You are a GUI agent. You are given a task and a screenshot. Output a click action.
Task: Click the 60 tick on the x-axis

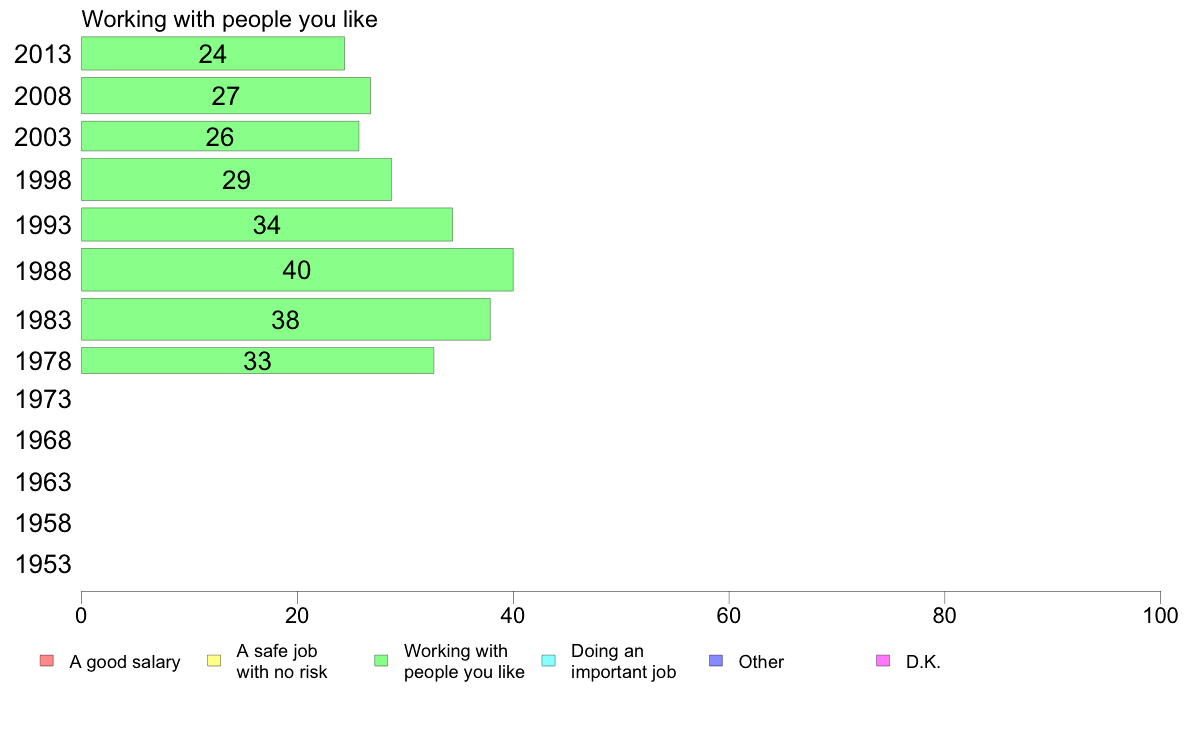(x=729, y=615)
